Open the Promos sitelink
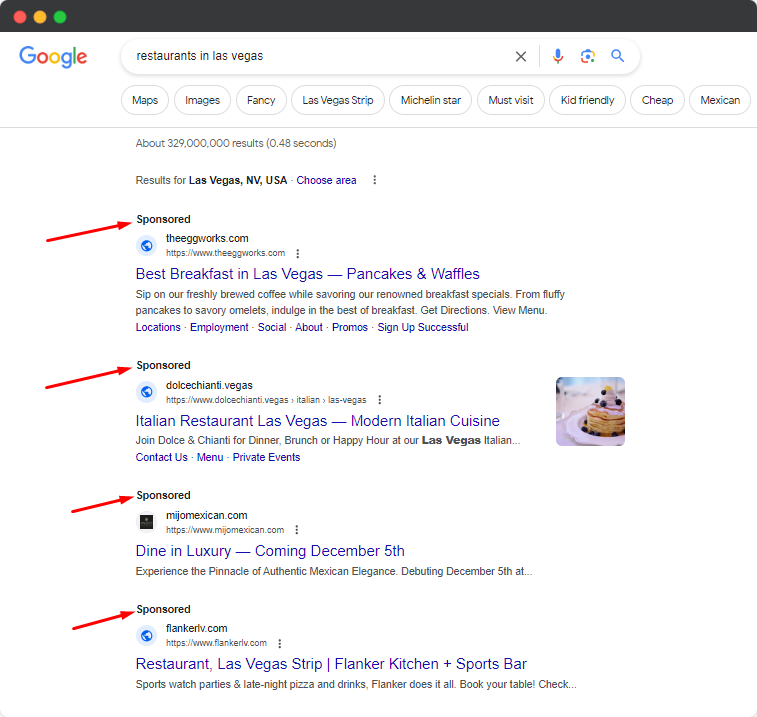The width and height of the screenshot is (757, 717). [x=350, y=327]
